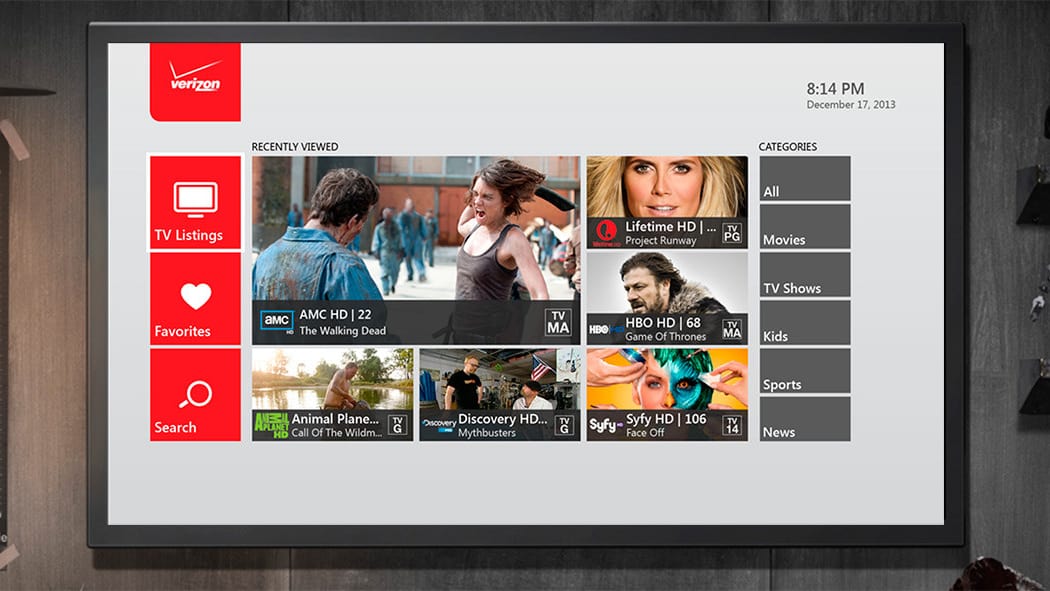Click the Lifetime channel logo
1050x591 pixels.
point(606,232)
